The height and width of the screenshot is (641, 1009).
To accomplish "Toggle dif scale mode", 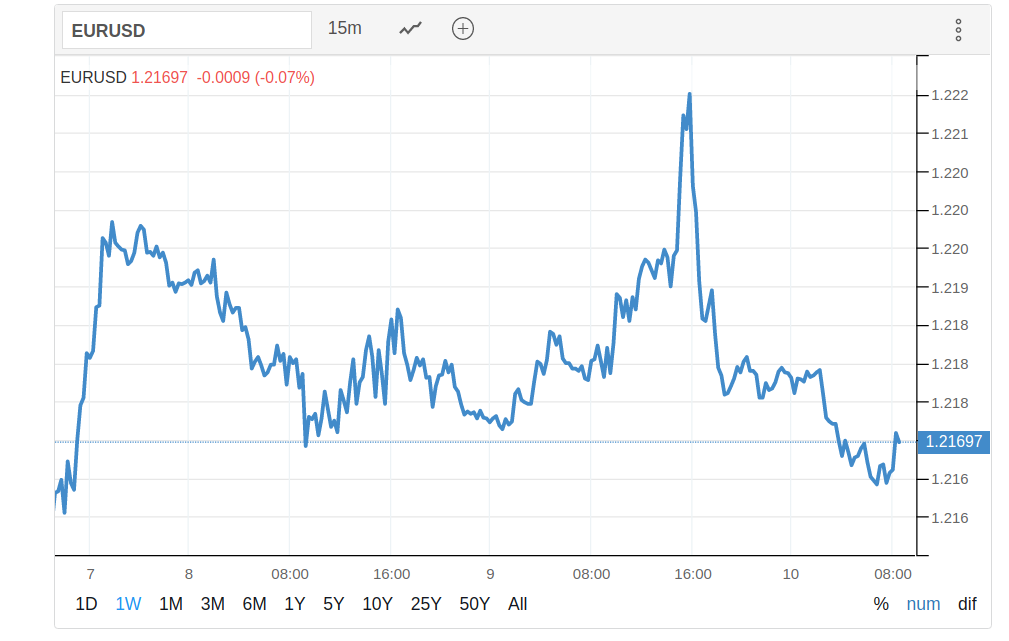I will pyautogui.click(x=967, y=604).
